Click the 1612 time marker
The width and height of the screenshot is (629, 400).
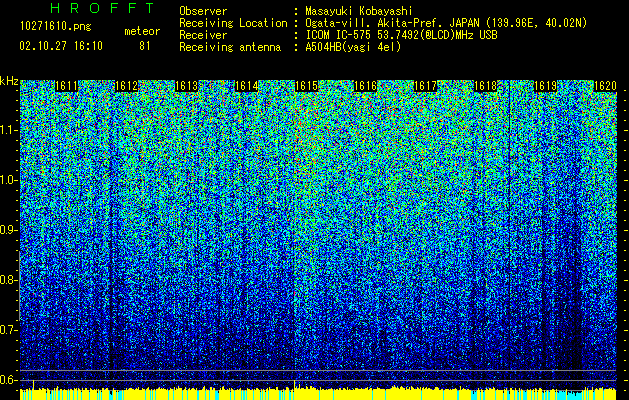coord(126,86)
